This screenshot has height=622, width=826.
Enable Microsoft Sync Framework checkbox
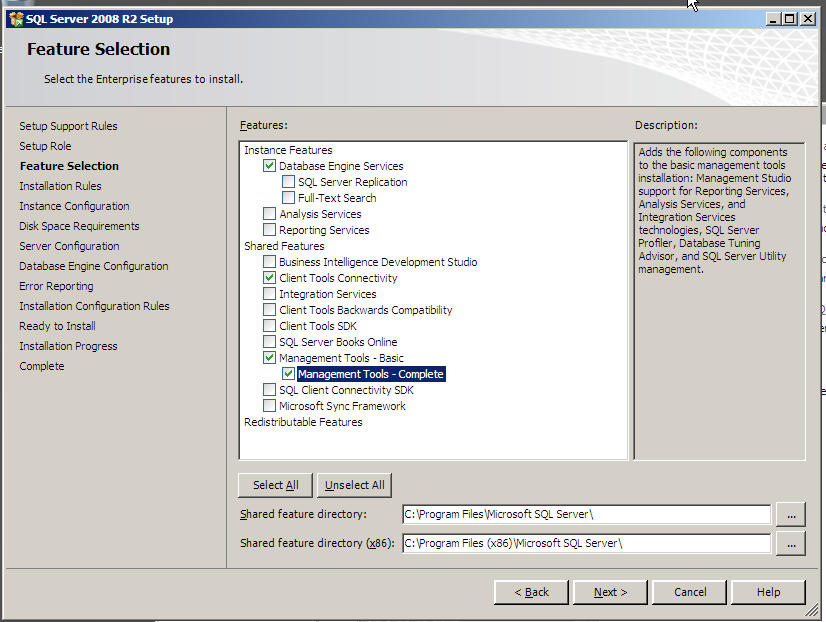click(269, 406)
